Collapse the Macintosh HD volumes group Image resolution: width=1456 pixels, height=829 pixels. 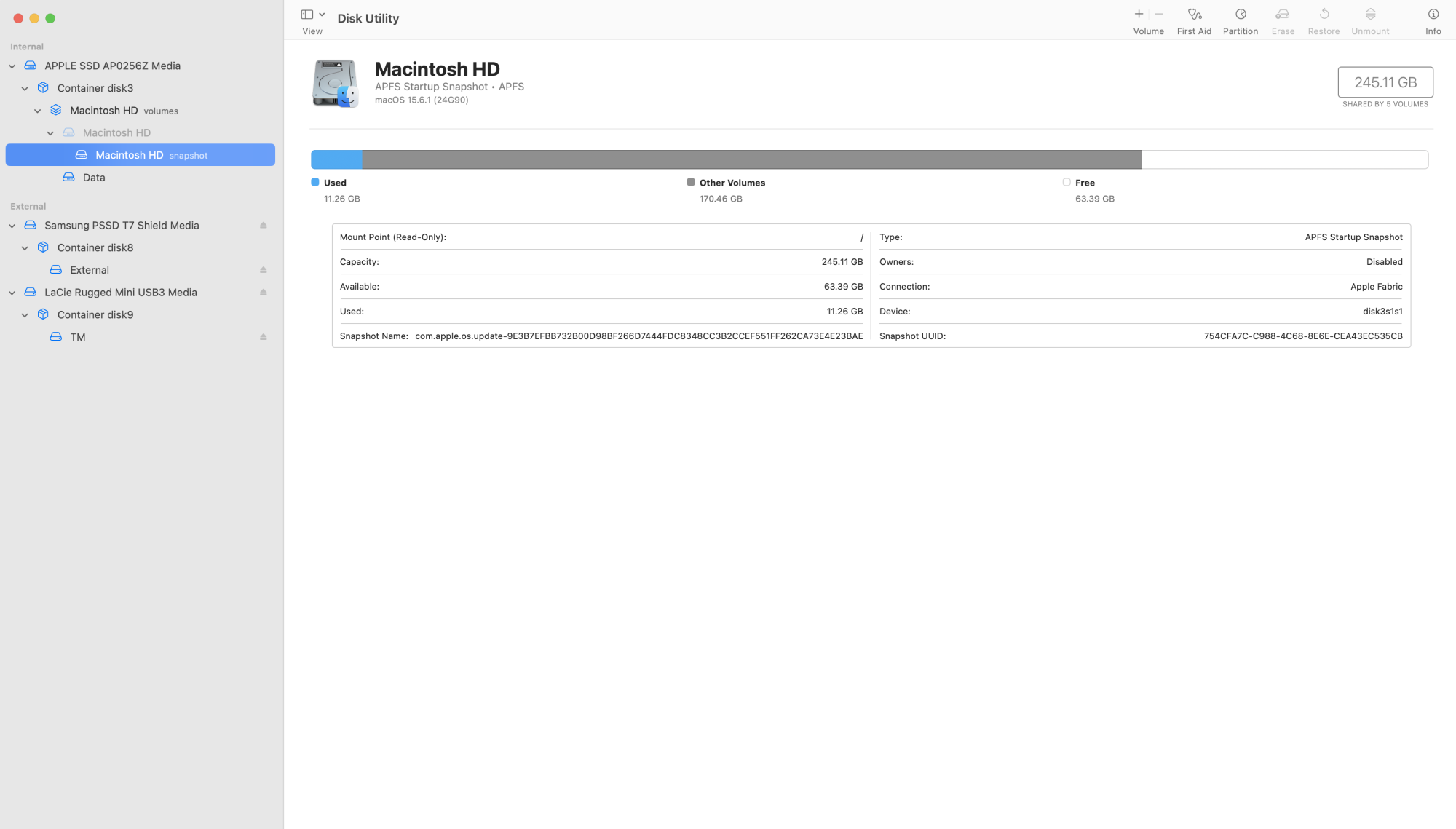38,111
